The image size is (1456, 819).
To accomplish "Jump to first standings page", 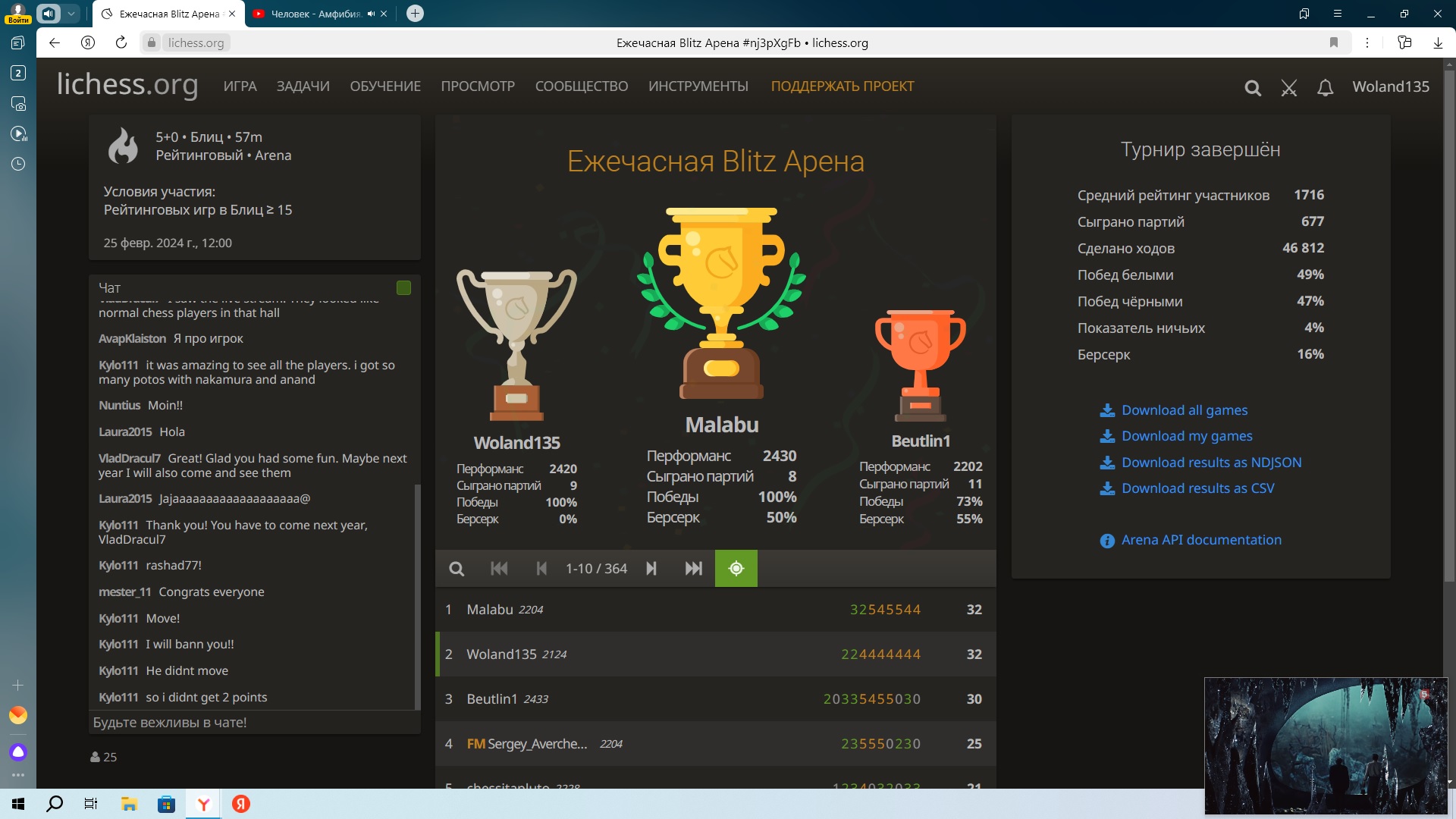I will tap(499, 569).
